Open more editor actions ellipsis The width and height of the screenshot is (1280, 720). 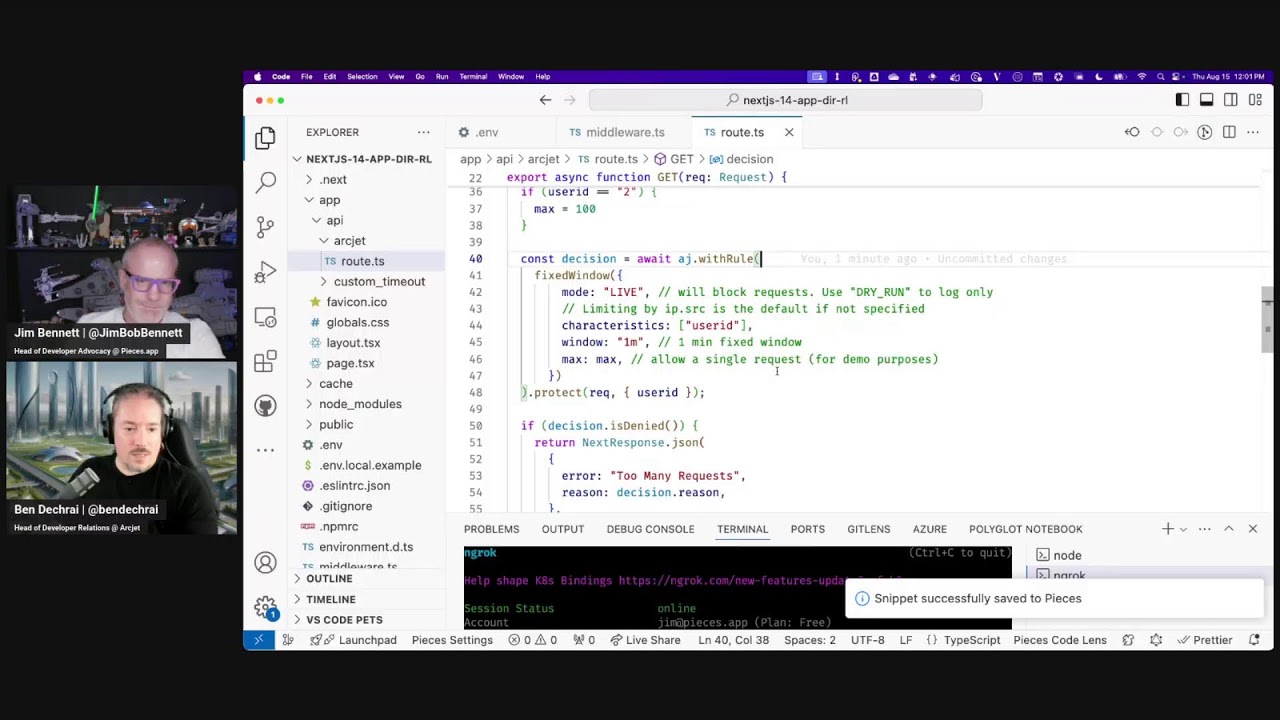pos(1253,132)
